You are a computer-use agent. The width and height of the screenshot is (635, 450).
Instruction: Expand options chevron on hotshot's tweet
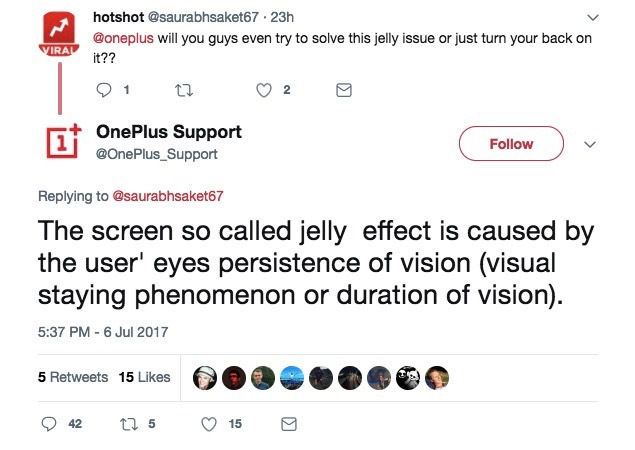pos(592,17)
